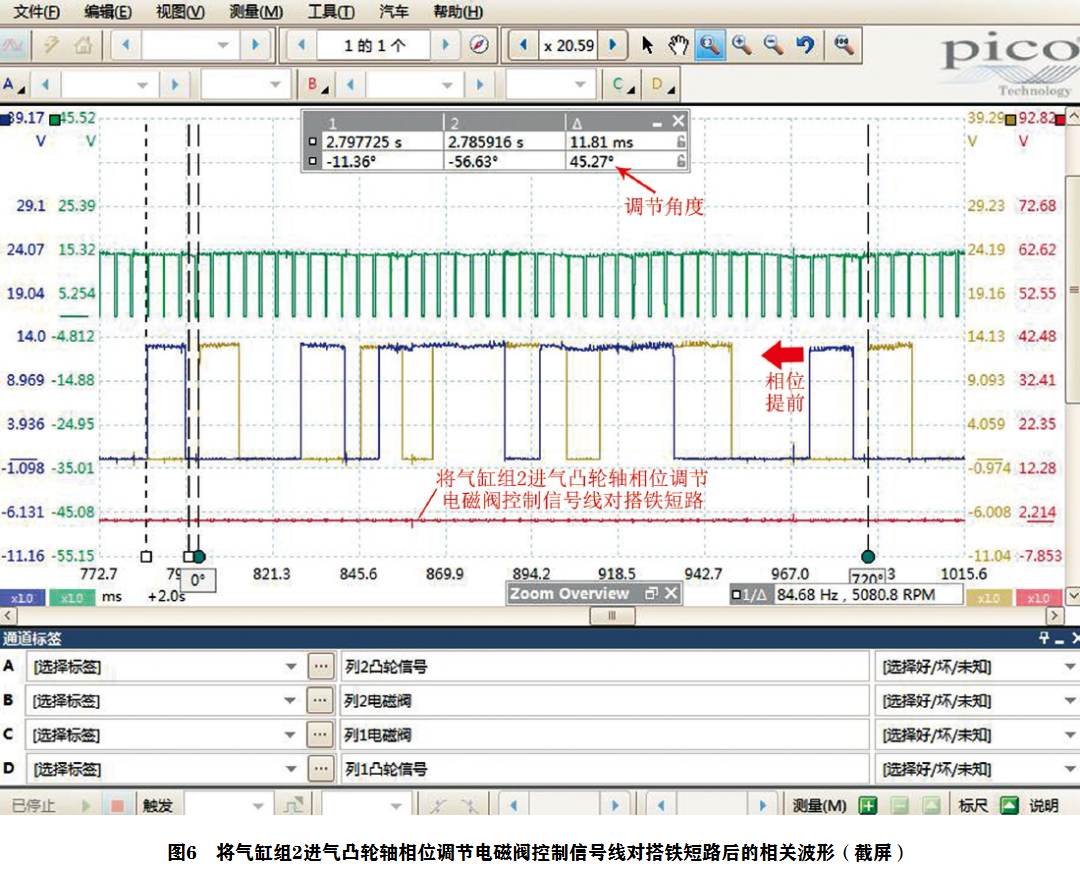Close the Zoom Overview panel
Viewport: 1080px width, 876px height.
tap(671, 594)
